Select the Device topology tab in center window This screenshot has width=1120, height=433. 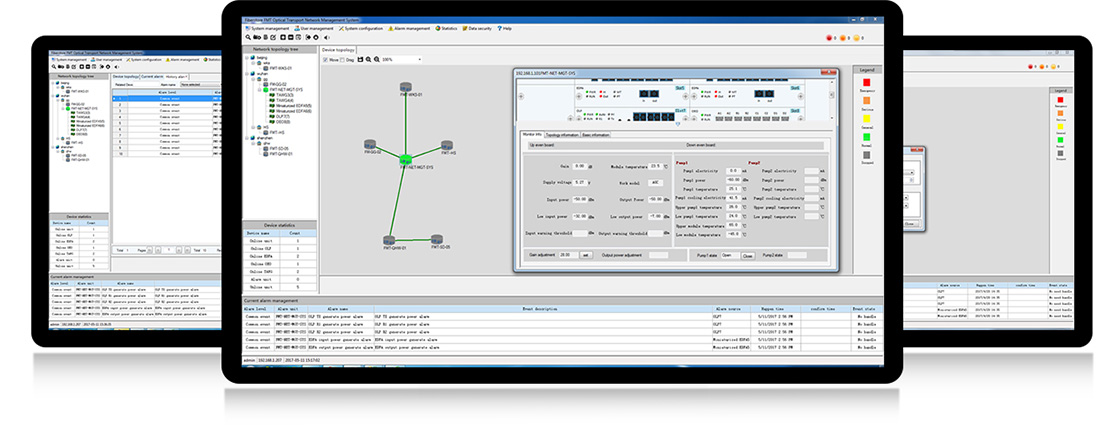(x=338, y=50)
